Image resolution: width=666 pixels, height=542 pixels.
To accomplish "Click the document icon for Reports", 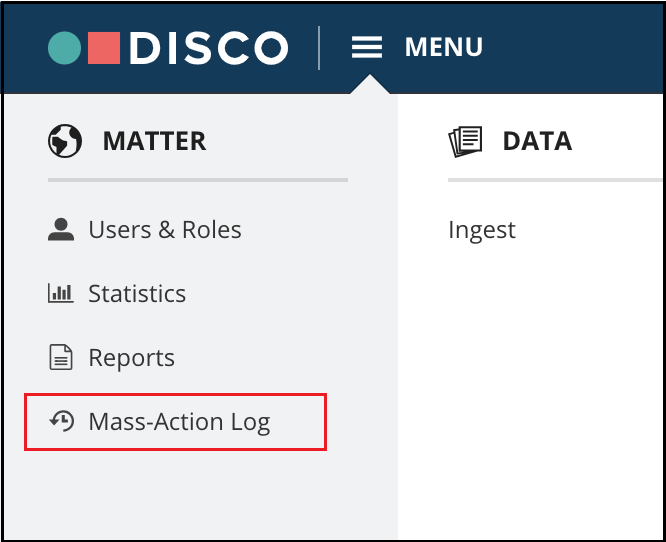I will click(61, 357).
